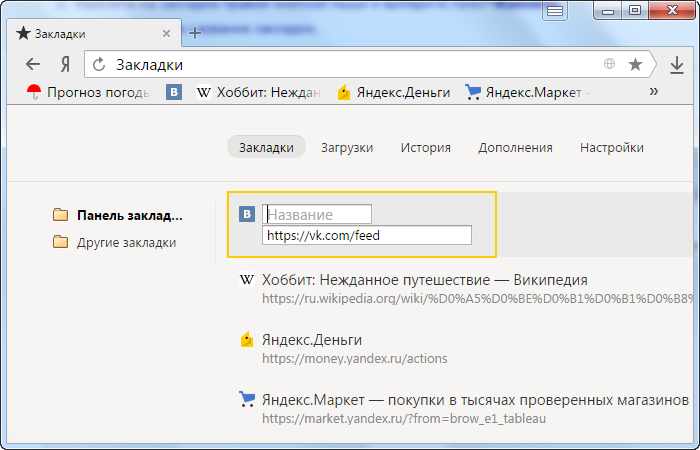The image size is (700, 450).
Task: Open the Яндекс.Маркет bookmark in the bar
Action: 528,92
